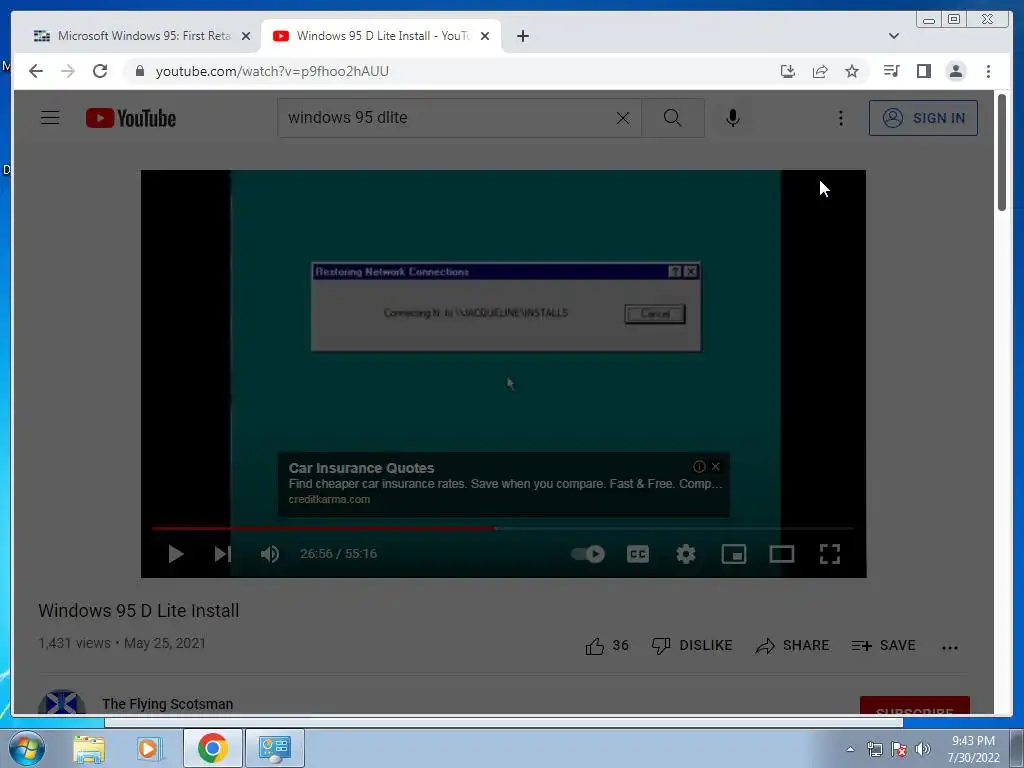Viewport: 1024px width, 768px height.
Task: Open a new Chrome tab
Action: point(522,36)
